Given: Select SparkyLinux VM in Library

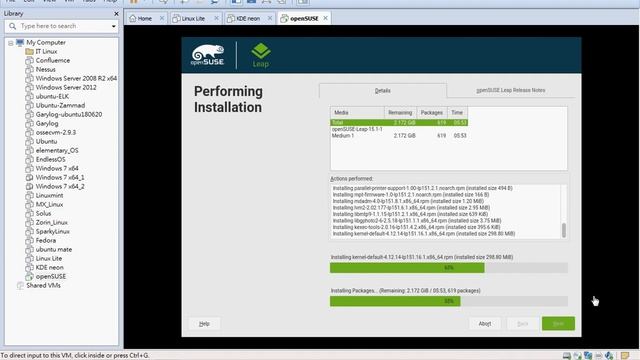Looking at the screenshot, I should tap(52, 231).
